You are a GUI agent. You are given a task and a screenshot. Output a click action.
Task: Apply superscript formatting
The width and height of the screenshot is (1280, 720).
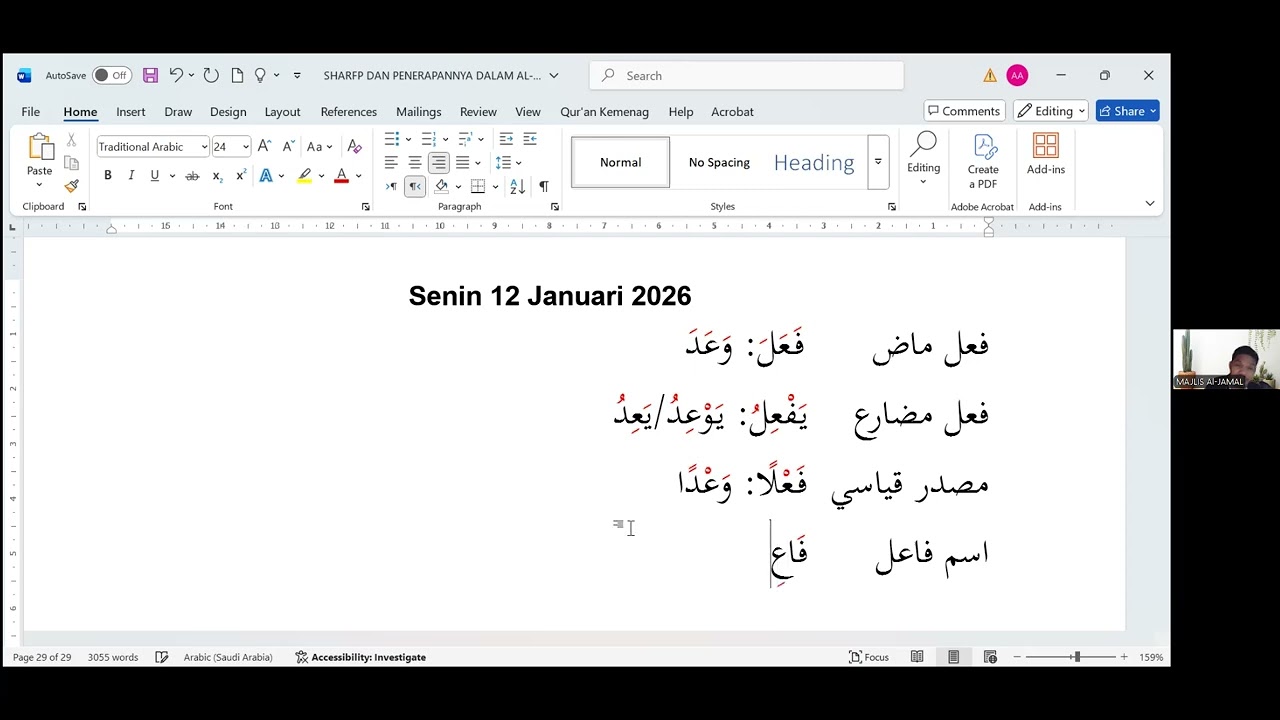pyautogui.click(x=241, y=176)
